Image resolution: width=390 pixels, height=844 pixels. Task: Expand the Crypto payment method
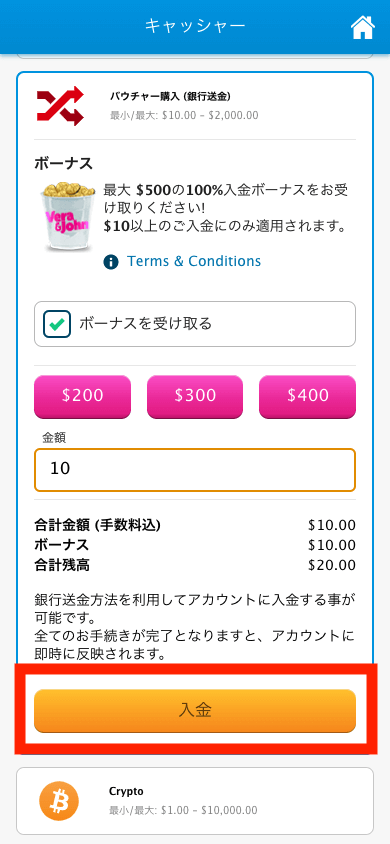coord(195,801)
